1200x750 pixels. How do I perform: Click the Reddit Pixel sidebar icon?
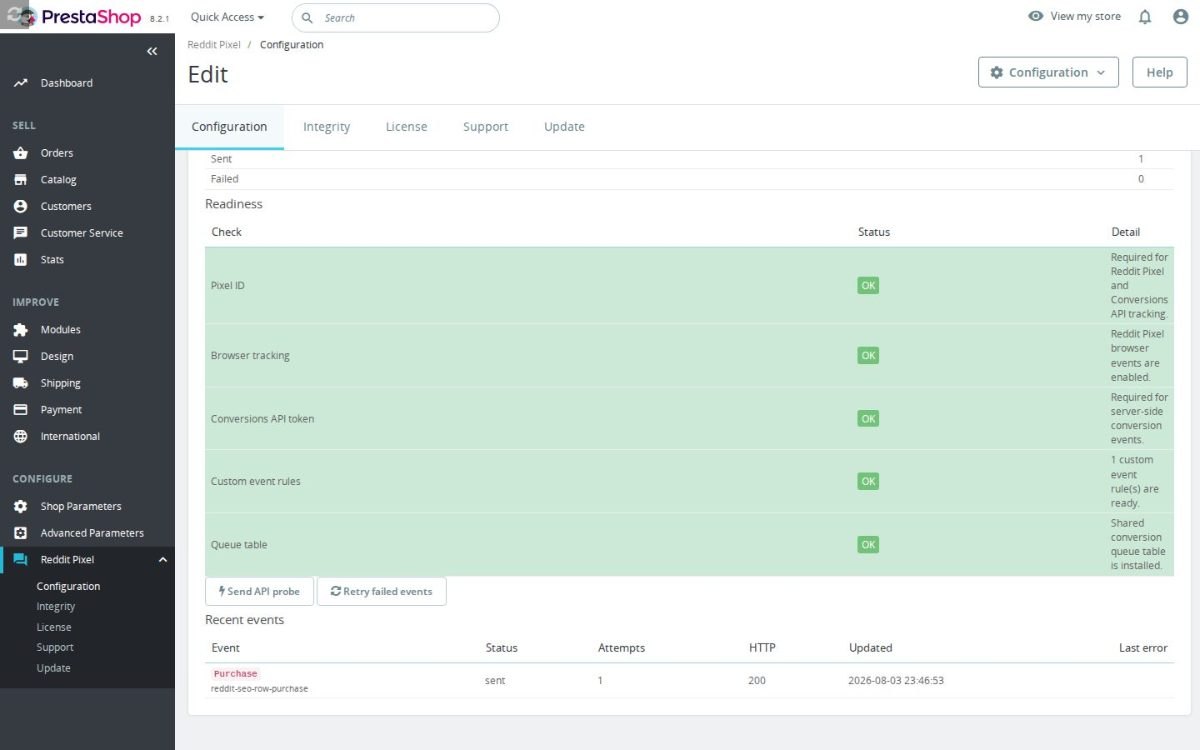click(x=20, y=560)
